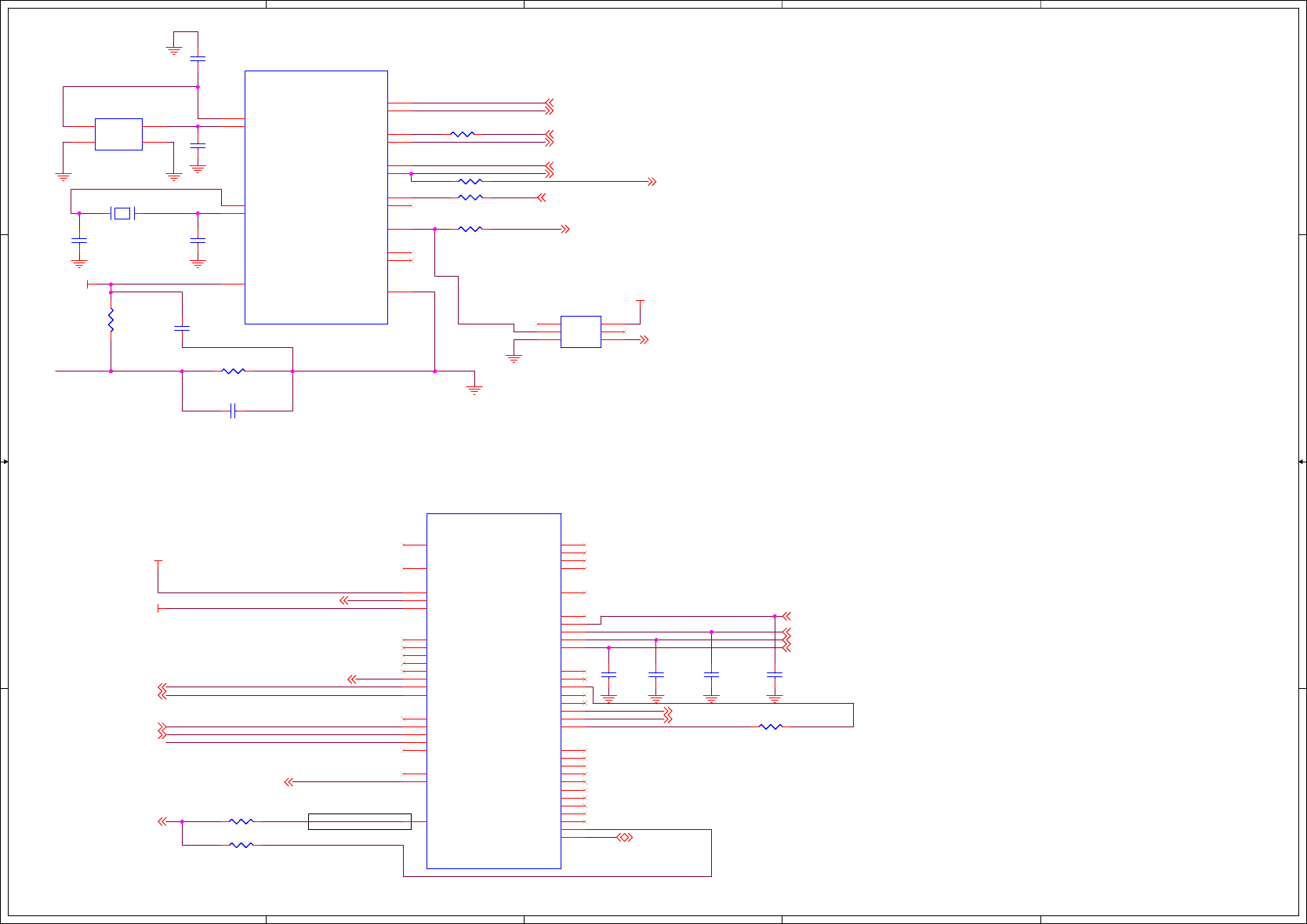Image resolution: width=1307 pixels, height=924 pixels.
Task: Click the resistor in parallel with the sideways capacitor
Action: tap(234, 371)
